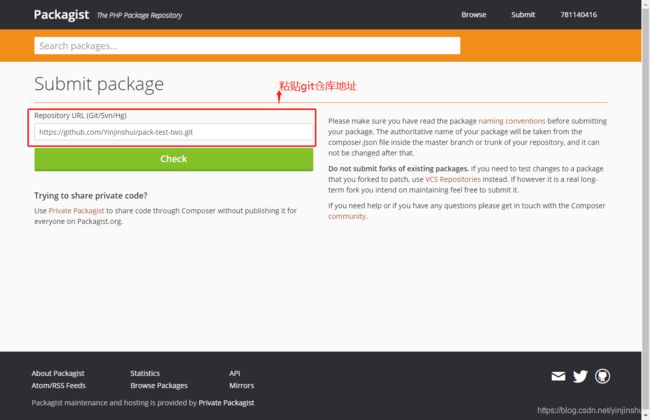The height and width of the screenshot is (420, 650).
Task: Open Private Packagist link in footer credit
Action: 226,403
